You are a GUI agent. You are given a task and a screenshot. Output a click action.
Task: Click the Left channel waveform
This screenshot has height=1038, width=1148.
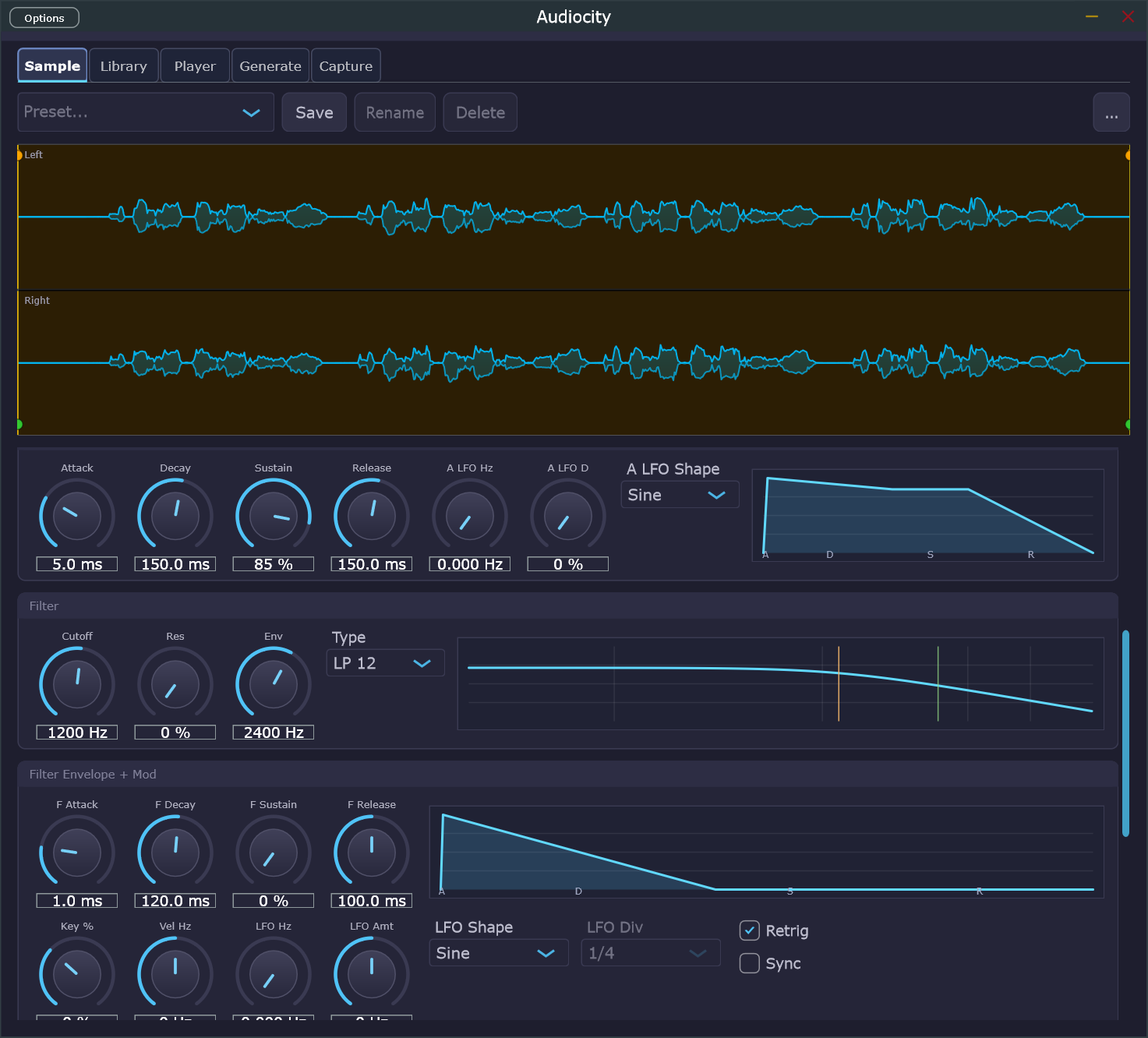coord(574,217)
